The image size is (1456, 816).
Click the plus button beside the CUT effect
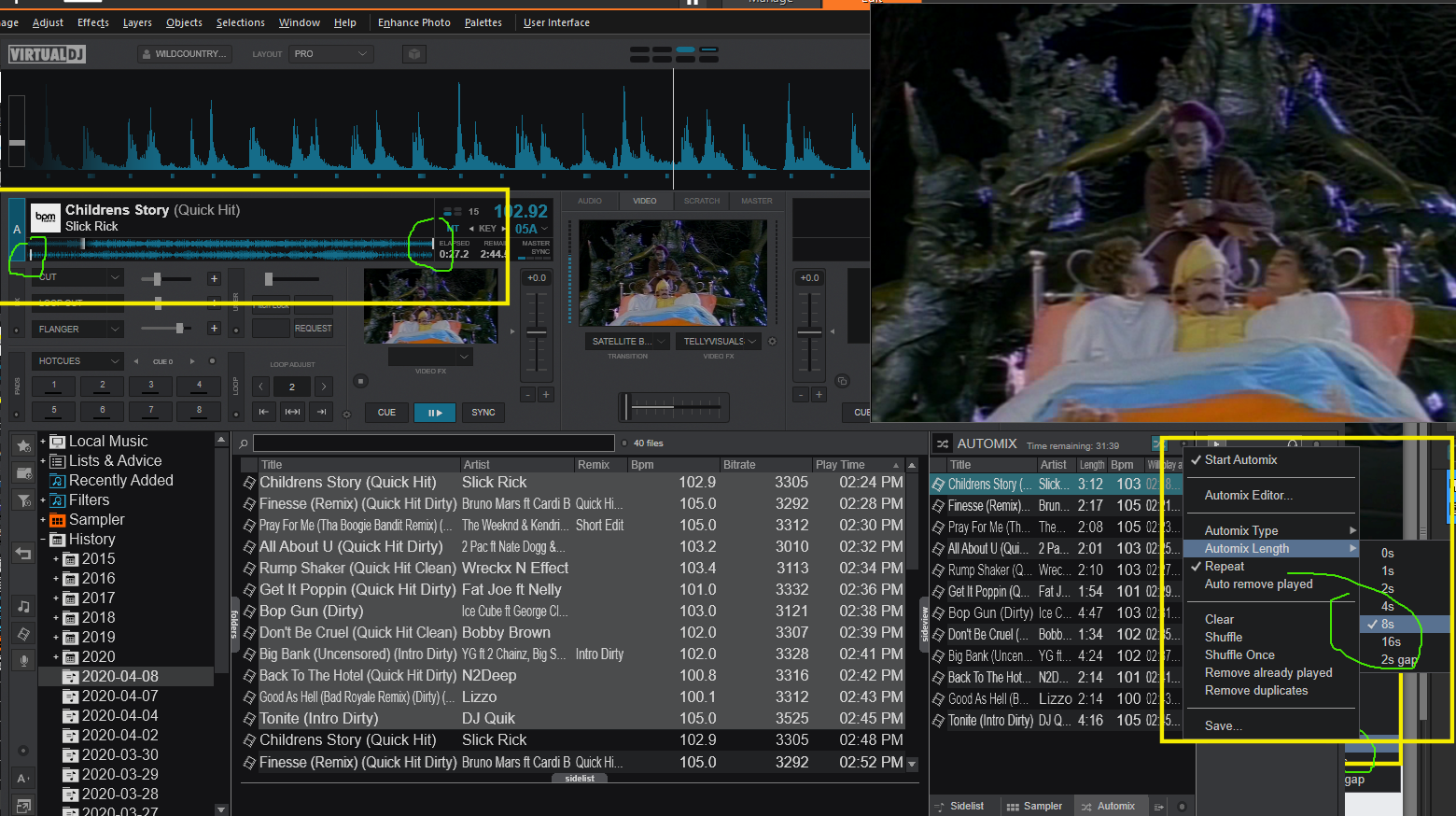214,278
